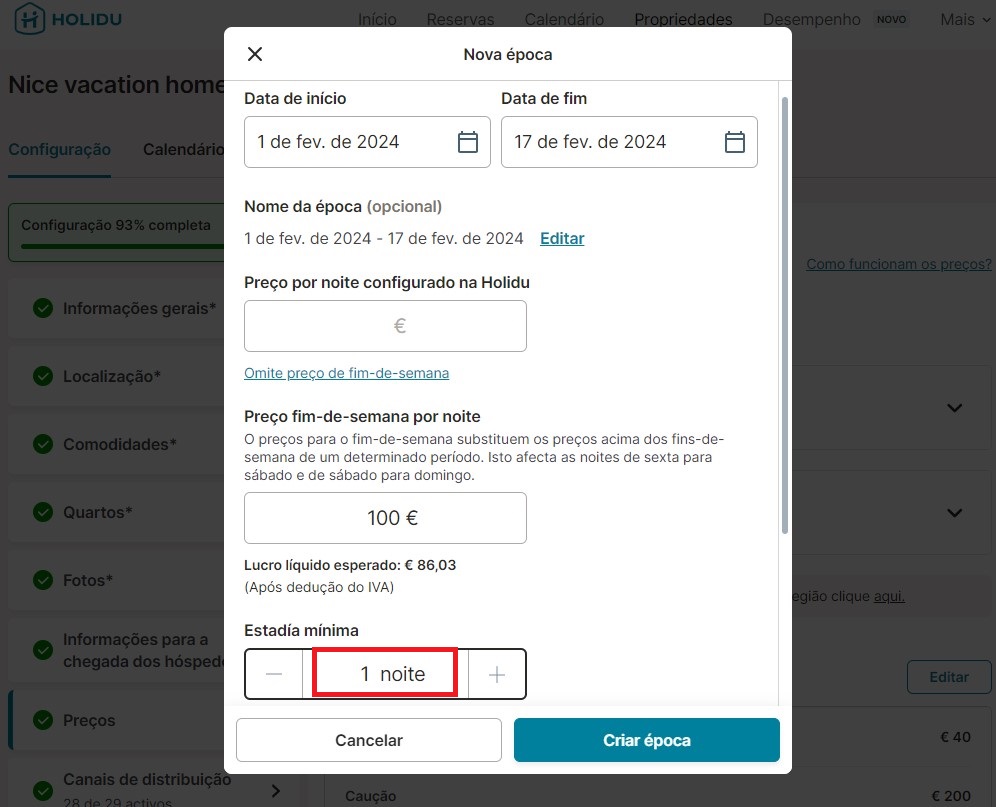Increase Estadia mínima with plus icon

[x=497, y=674]
